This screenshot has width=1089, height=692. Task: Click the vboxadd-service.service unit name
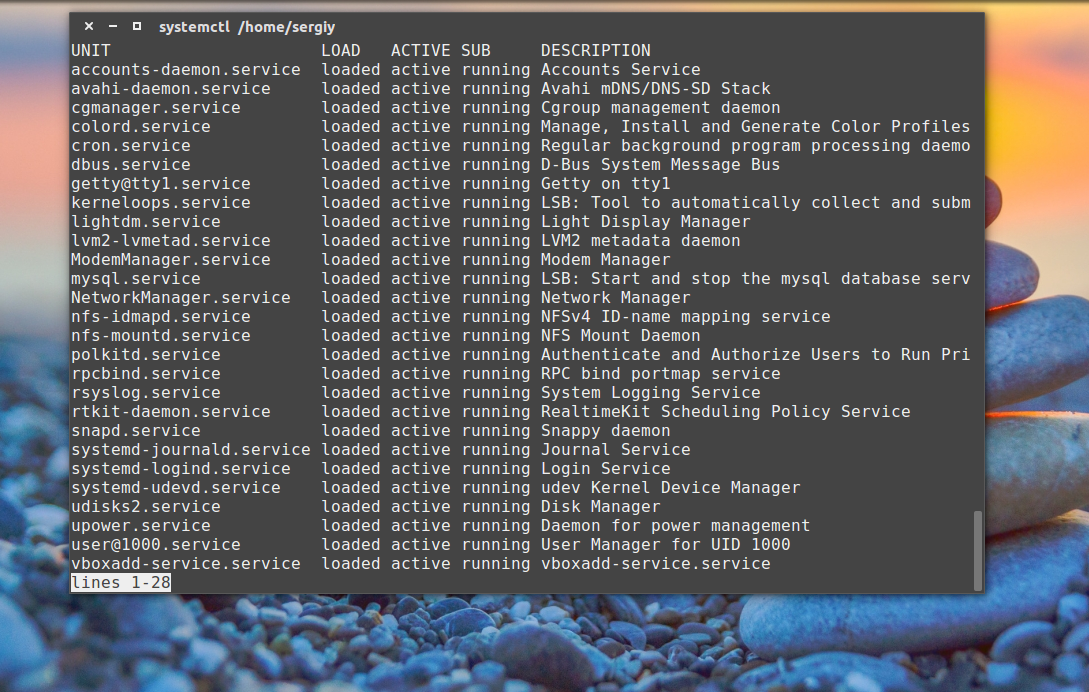click(185, 564)
